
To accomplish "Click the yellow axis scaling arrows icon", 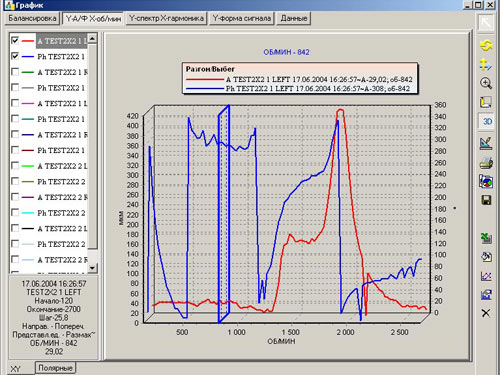I will tap(486, 64).
